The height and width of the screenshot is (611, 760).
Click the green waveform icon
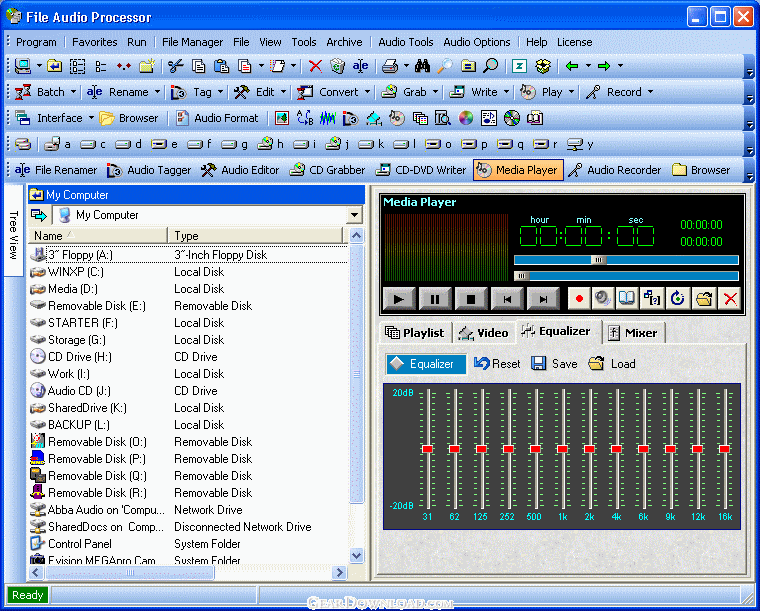click(328, 118)
